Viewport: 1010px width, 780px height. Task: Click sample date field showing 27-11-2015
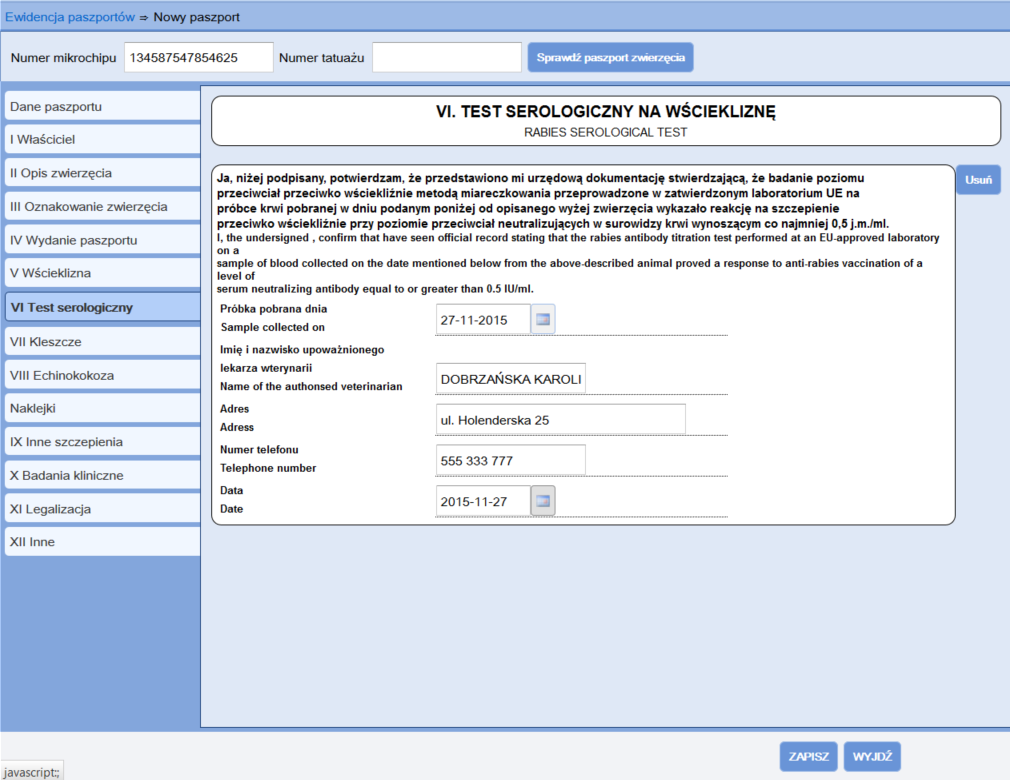tap(483, 319)
